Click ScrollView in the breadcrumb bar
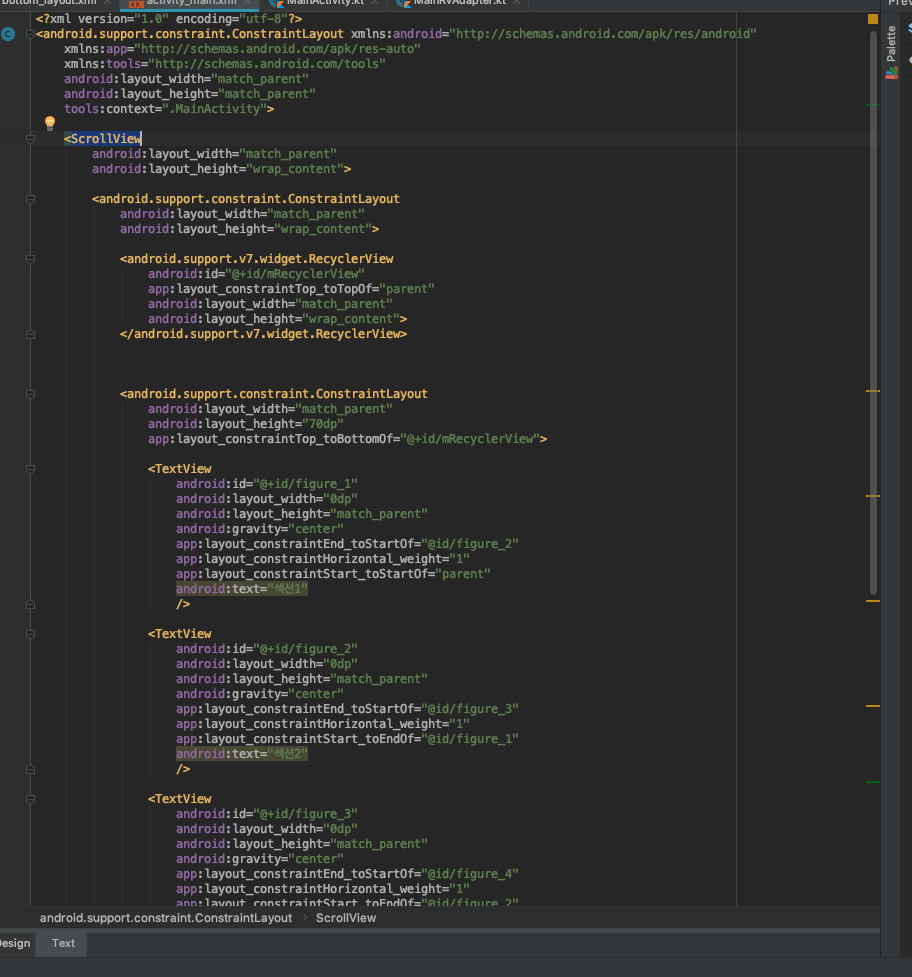 coord(346,918)
